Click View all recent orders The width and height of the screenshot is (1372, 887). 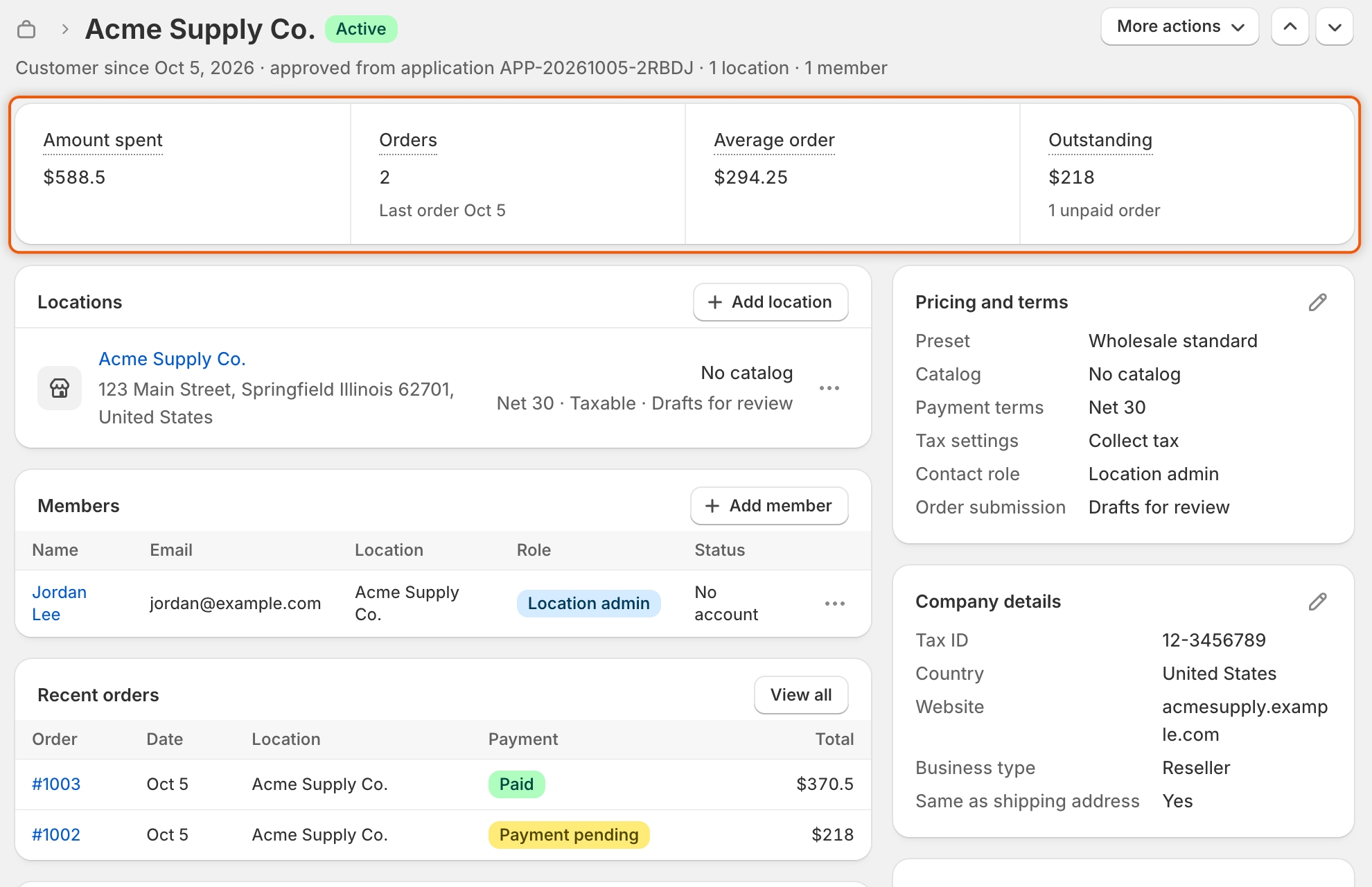point(801,695)
